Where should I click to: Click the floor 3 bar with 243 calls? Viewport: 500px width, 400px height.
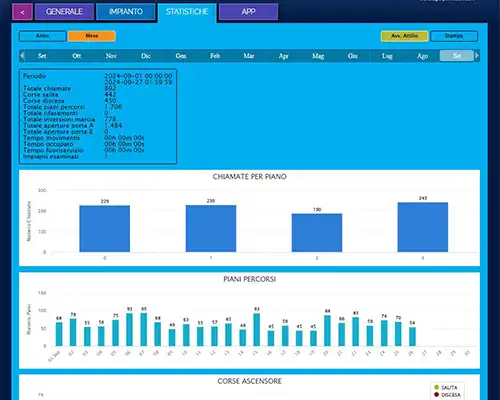423,227
